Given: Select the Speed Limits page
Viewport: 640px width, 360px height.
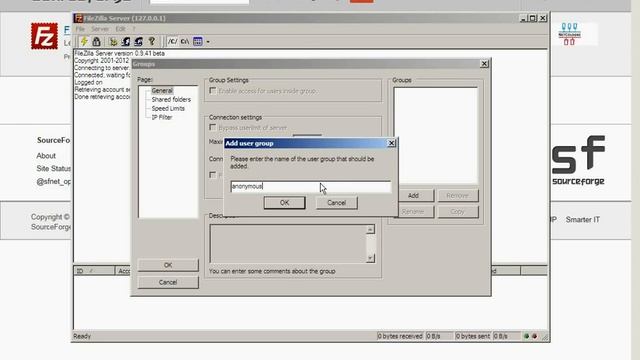Looking at the screenshot, I should click(168, 109).
